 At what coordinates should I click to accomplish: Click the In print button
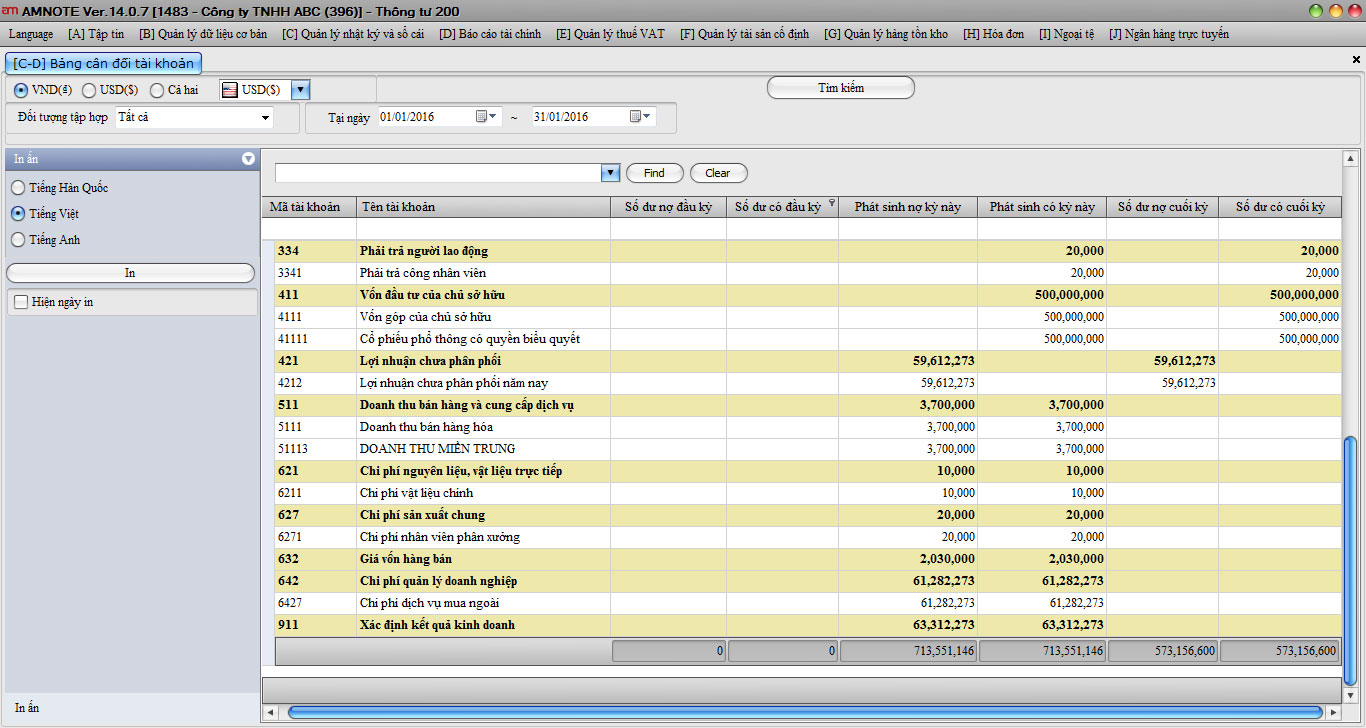tap(130, 273)
